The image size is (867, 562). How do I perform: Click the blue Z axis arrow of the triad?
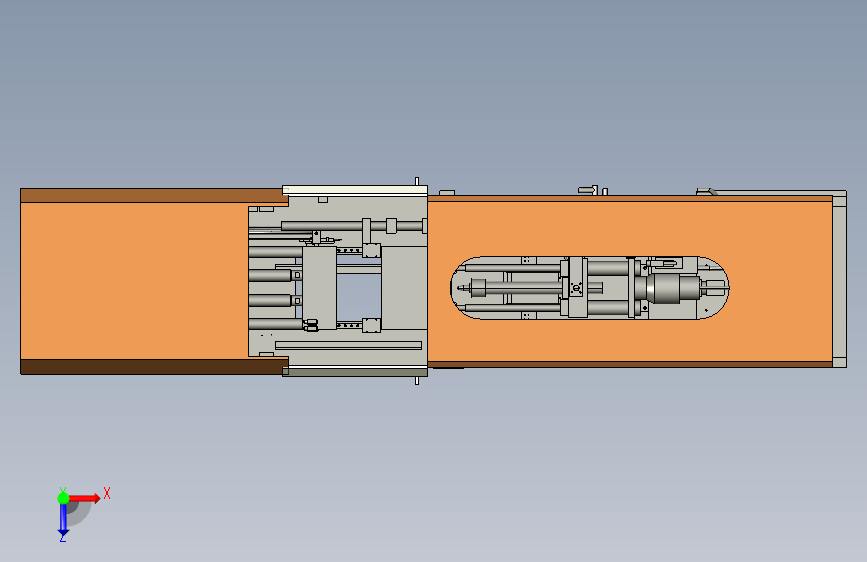[x=63, y=520]
